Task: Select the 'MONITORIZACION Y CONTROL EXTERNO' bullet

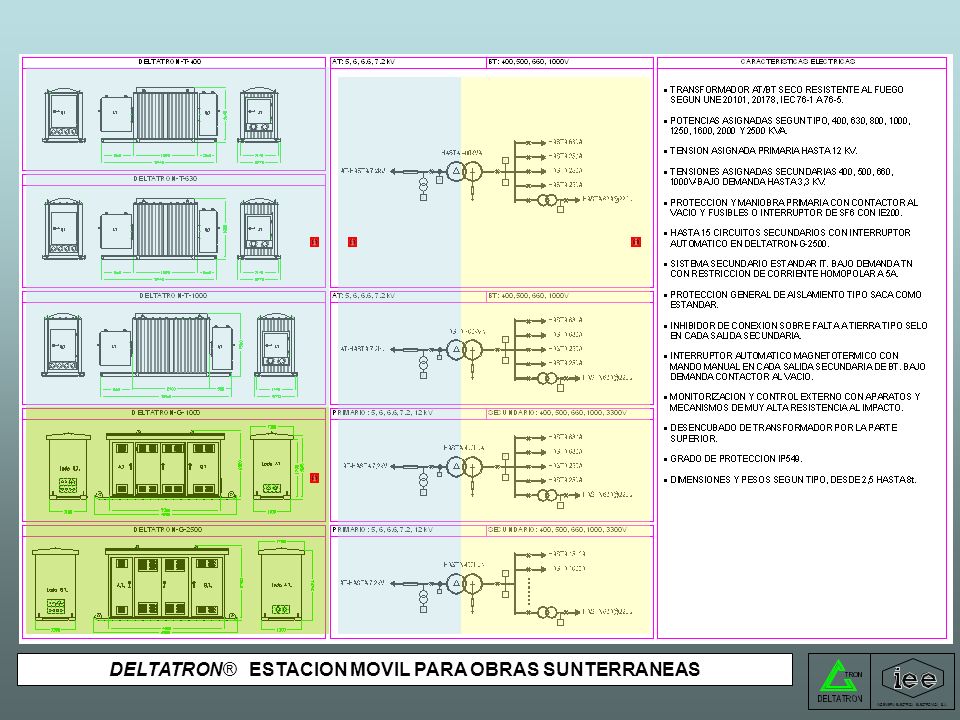Action: [793, 402]
